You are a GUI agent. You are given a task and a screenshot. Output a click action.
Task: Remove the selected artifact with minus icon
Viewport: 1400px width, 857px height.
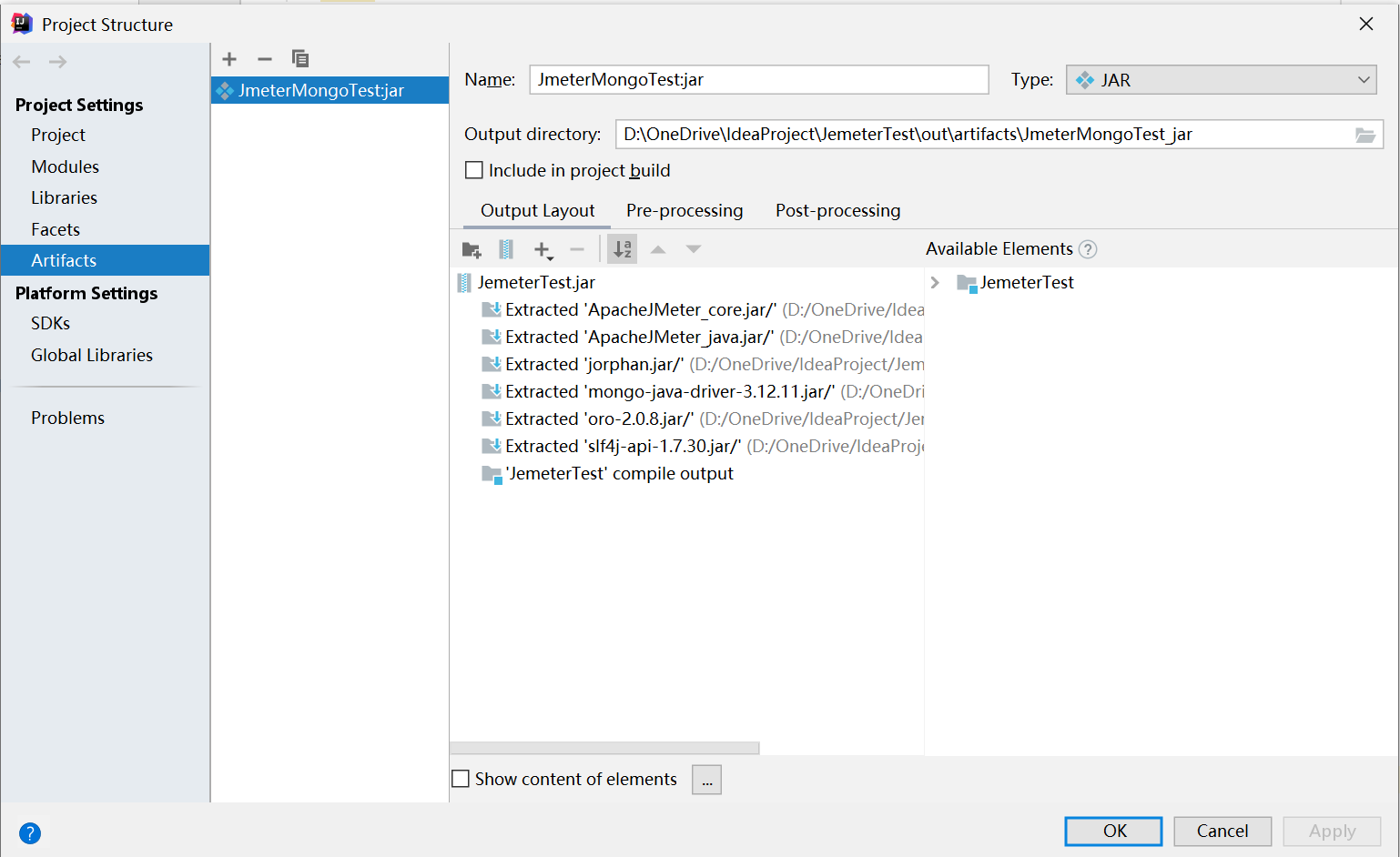(x=265, y=59)
